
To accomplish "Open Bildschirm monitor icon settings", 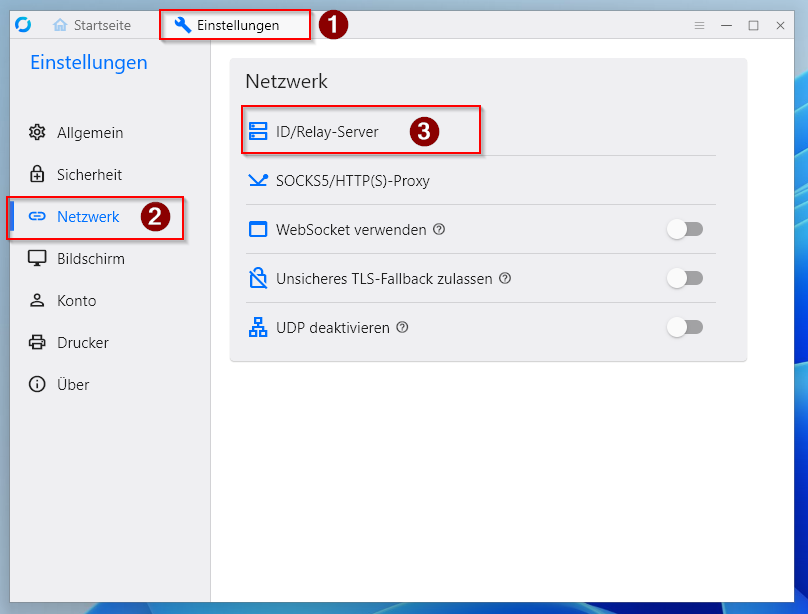I will (x=37, y=258).
